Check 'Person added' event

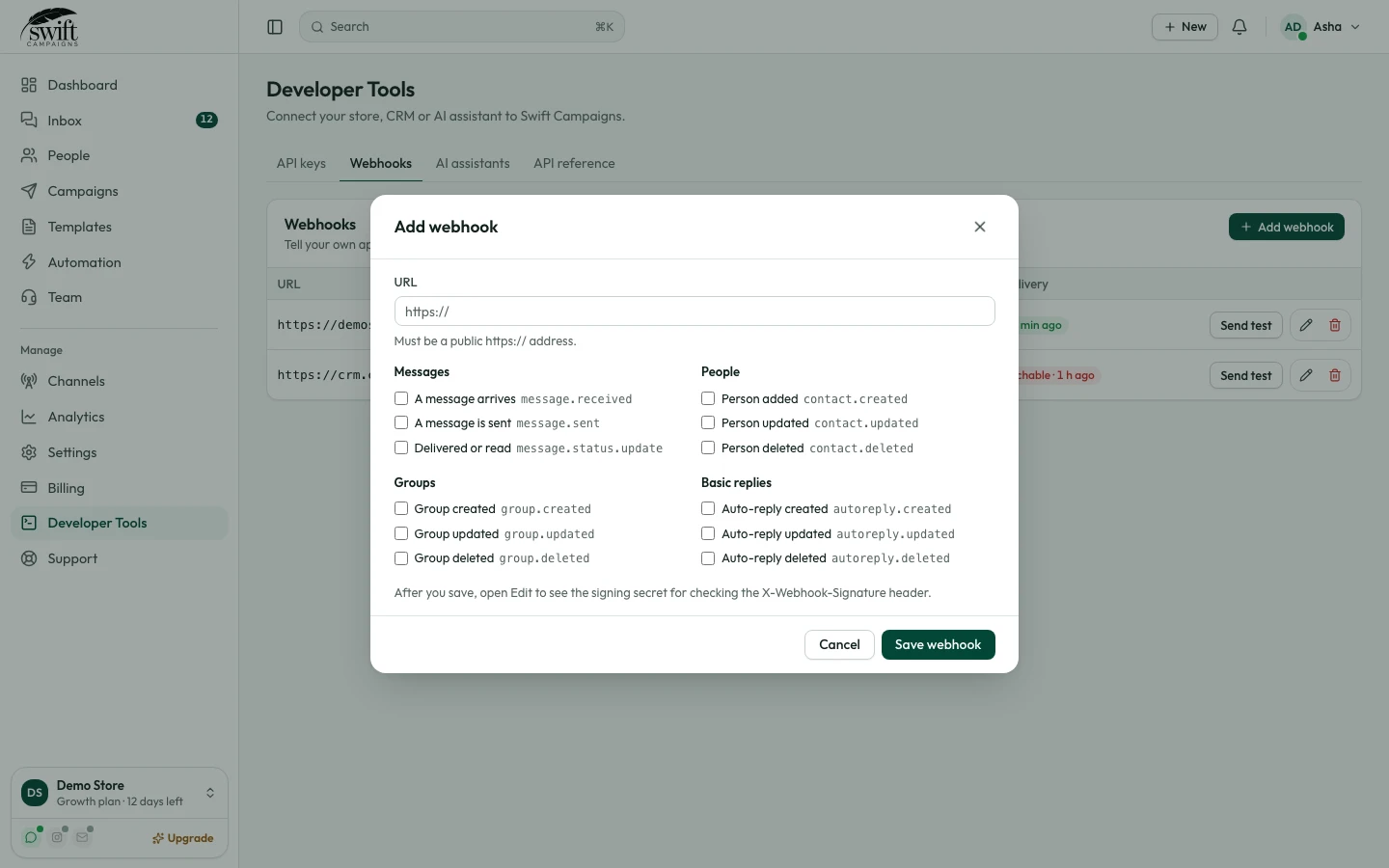point(708,398)
